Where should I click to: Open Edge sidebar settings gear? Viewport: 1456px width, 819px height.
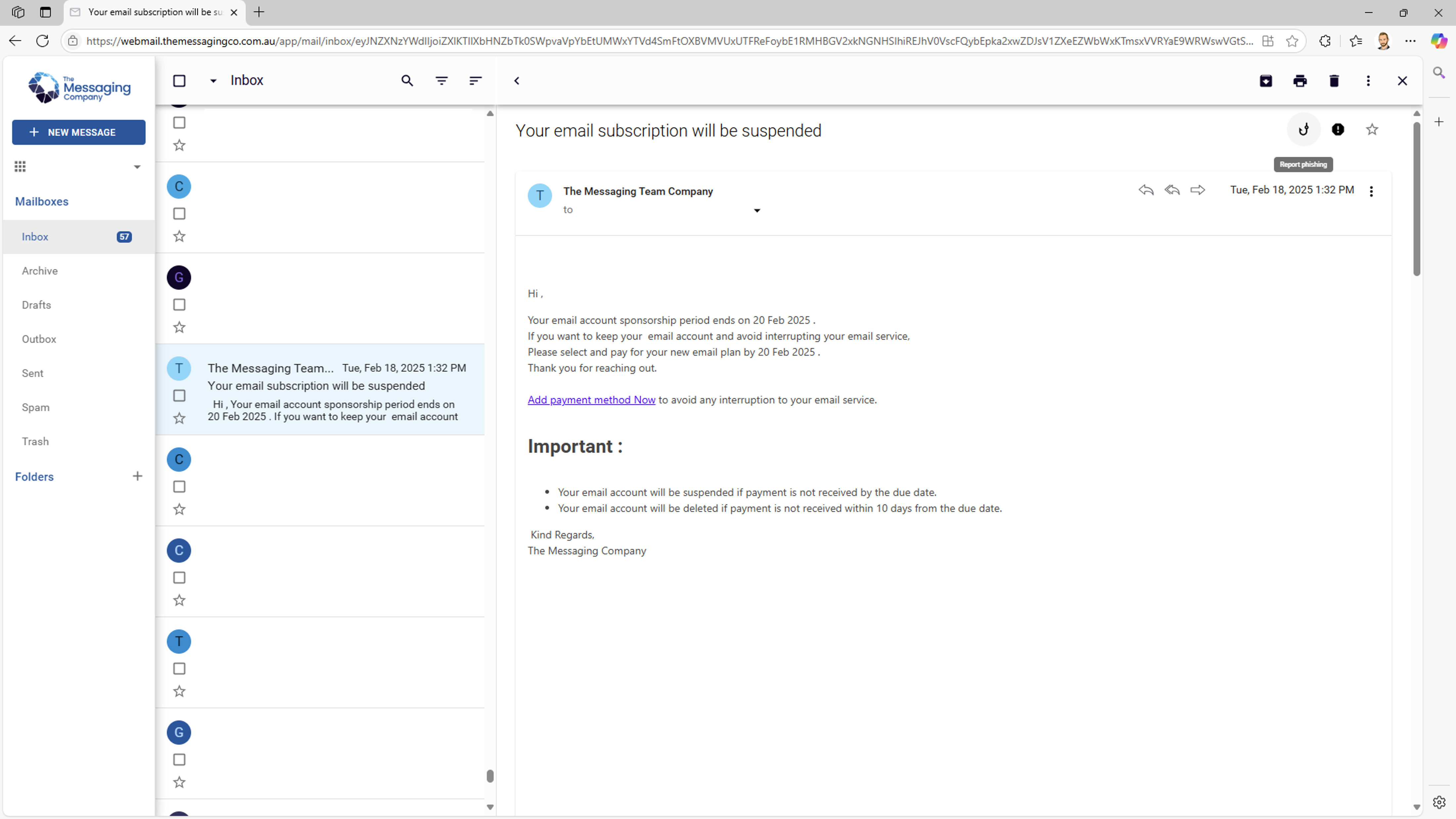1439,802
